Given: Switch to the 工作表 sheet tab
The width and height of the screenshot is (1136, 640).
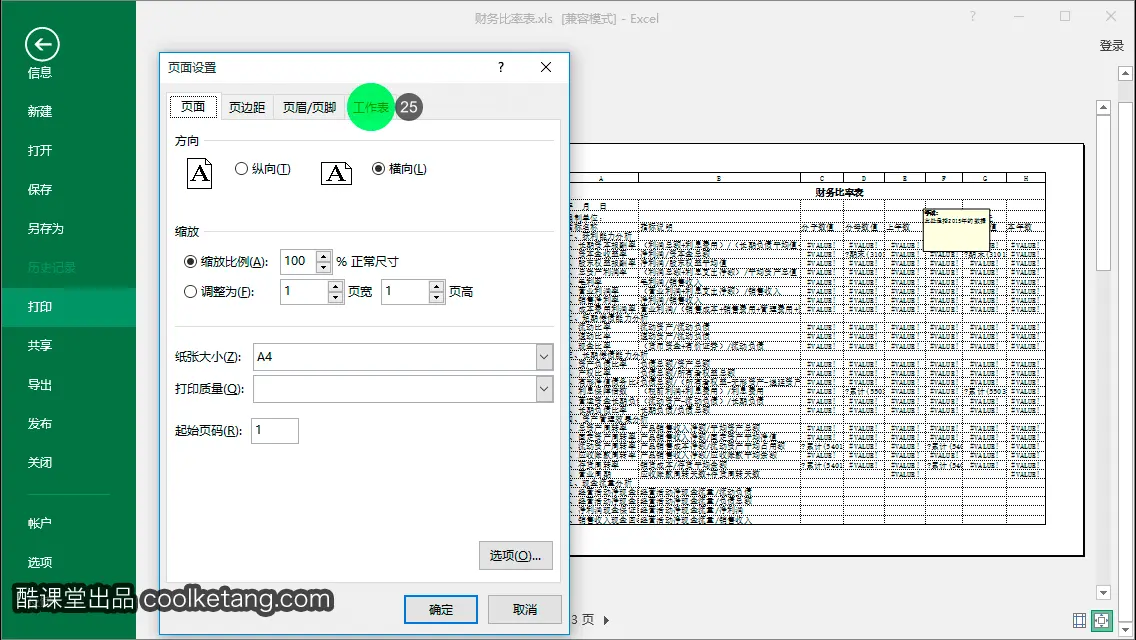Looking at the screenshot, I should (371, 107).
